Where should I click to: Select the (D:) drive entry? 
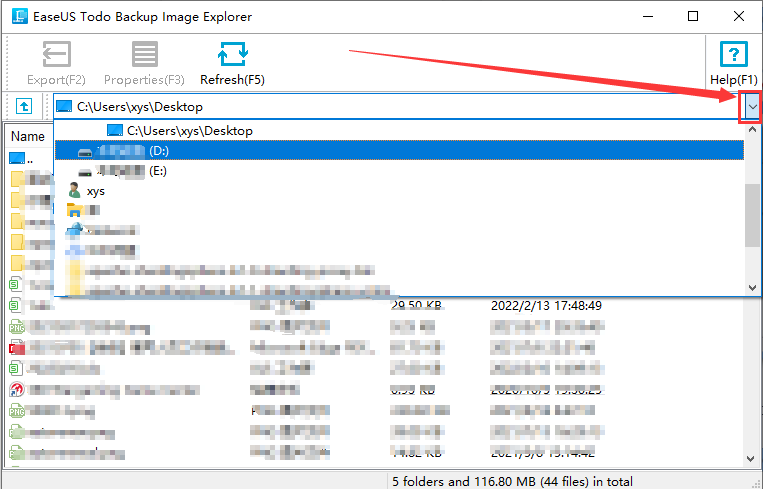click(x=399, y=151)
